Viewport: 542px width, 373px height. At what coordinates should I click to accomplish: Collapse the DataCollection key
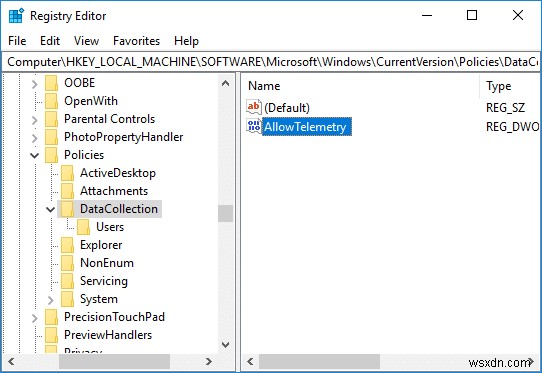coord(50,209)
